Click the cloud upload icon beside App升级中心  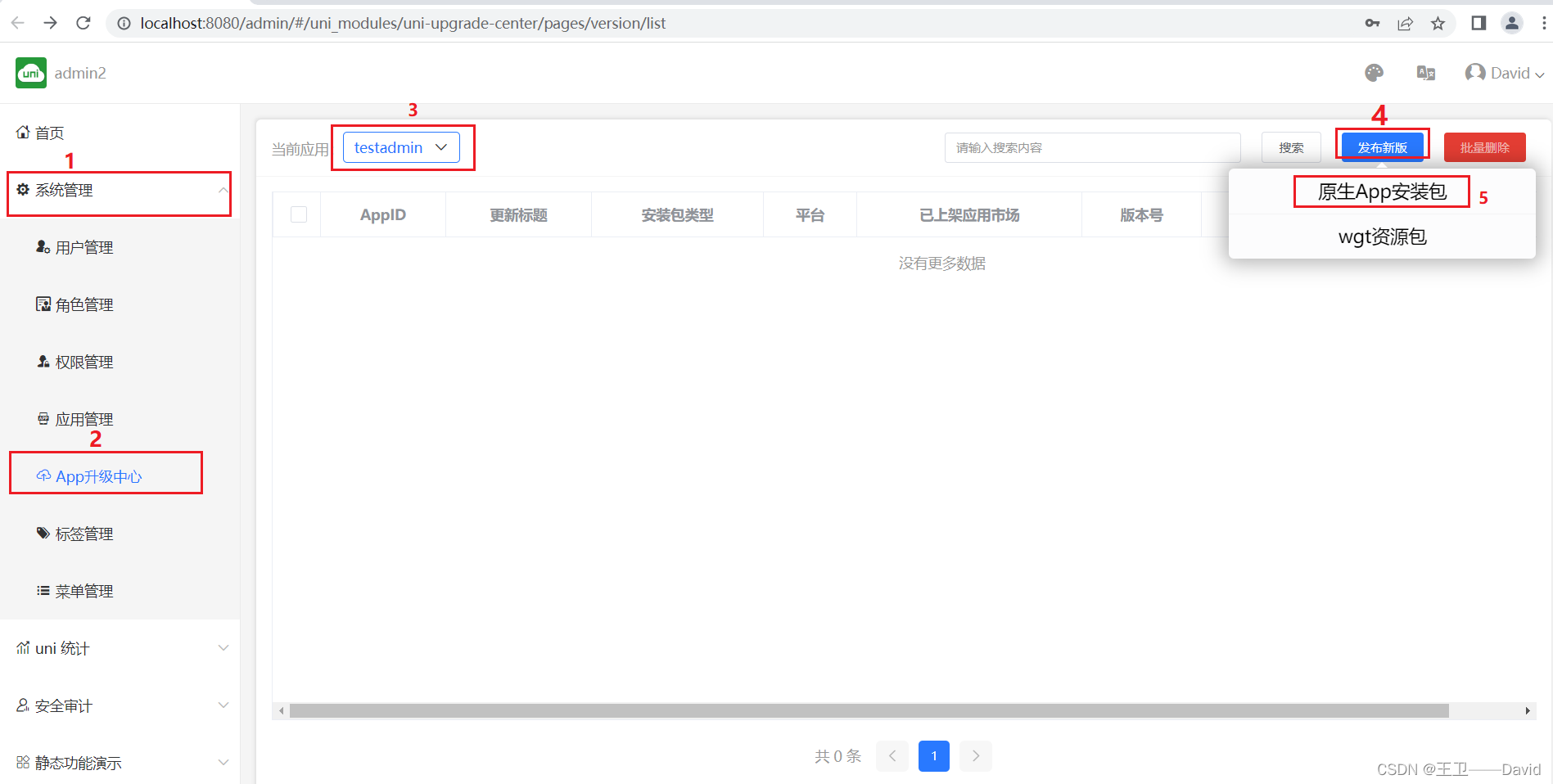pyautogui.click(x=43, y=475)
